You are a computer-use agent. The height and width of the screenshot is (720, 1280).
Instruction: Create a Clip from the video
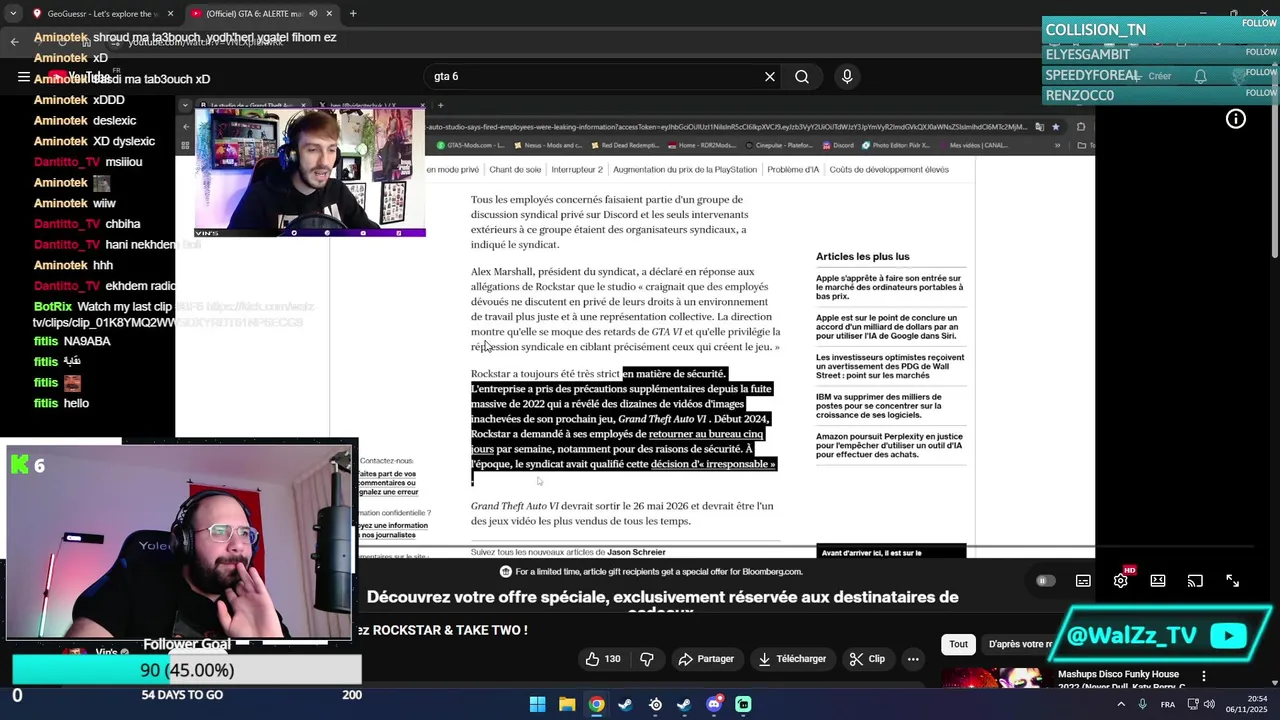867,659
